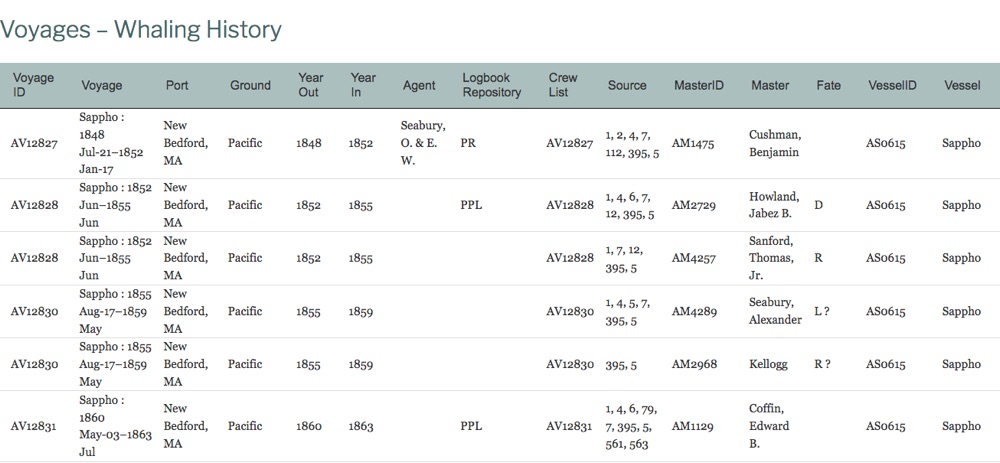The image size is (1000, 463).
Task: Open master ID AM1475
Action: click(692, 143)
